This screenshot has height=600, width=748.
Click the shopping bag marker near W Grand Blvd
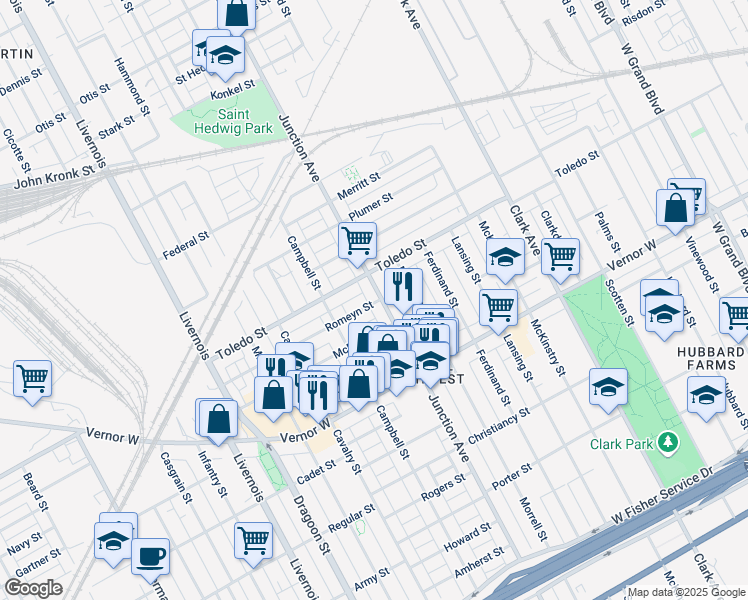(675, 209)
